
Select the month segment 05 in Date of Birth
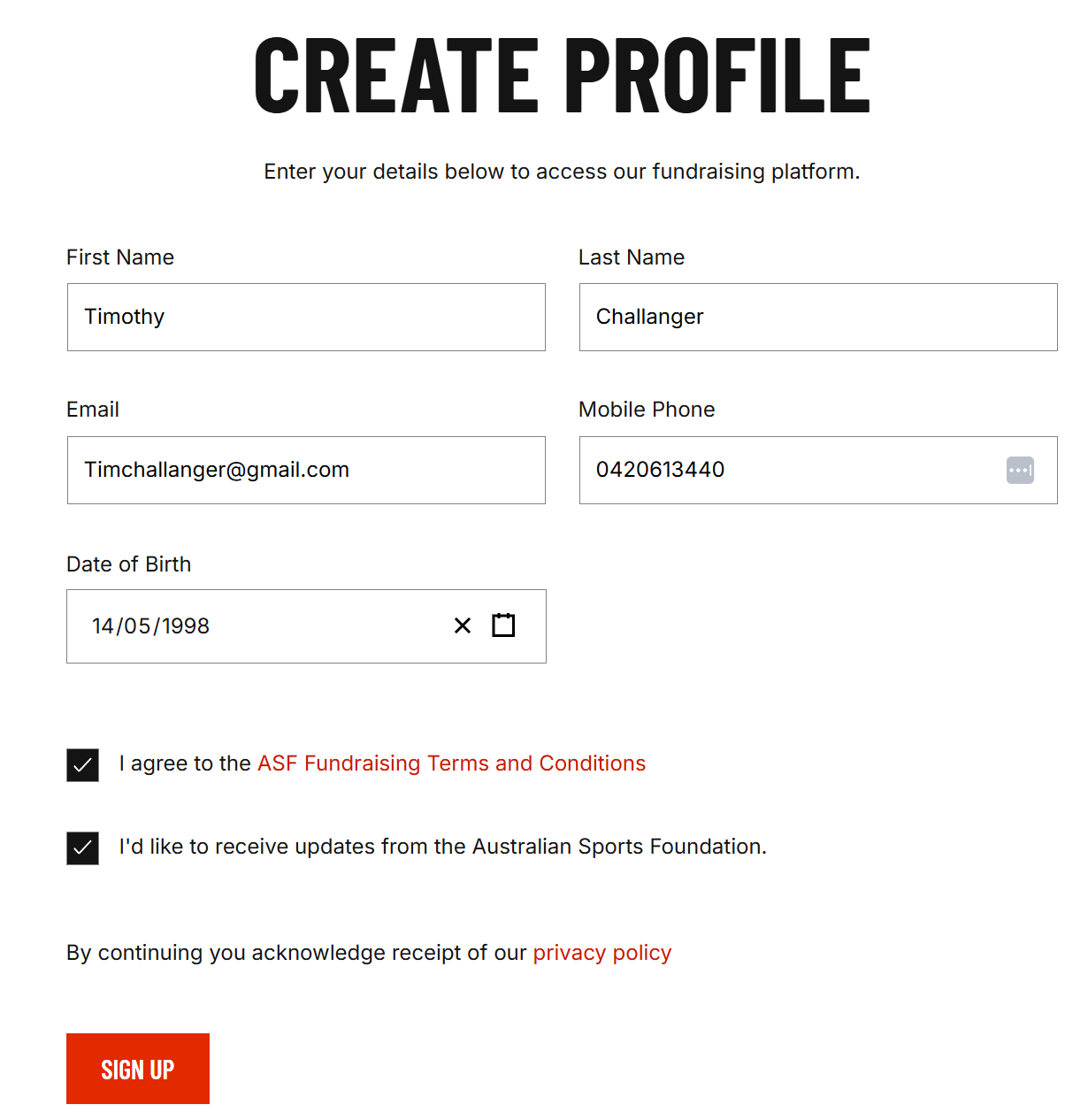[x=137, y=626]
